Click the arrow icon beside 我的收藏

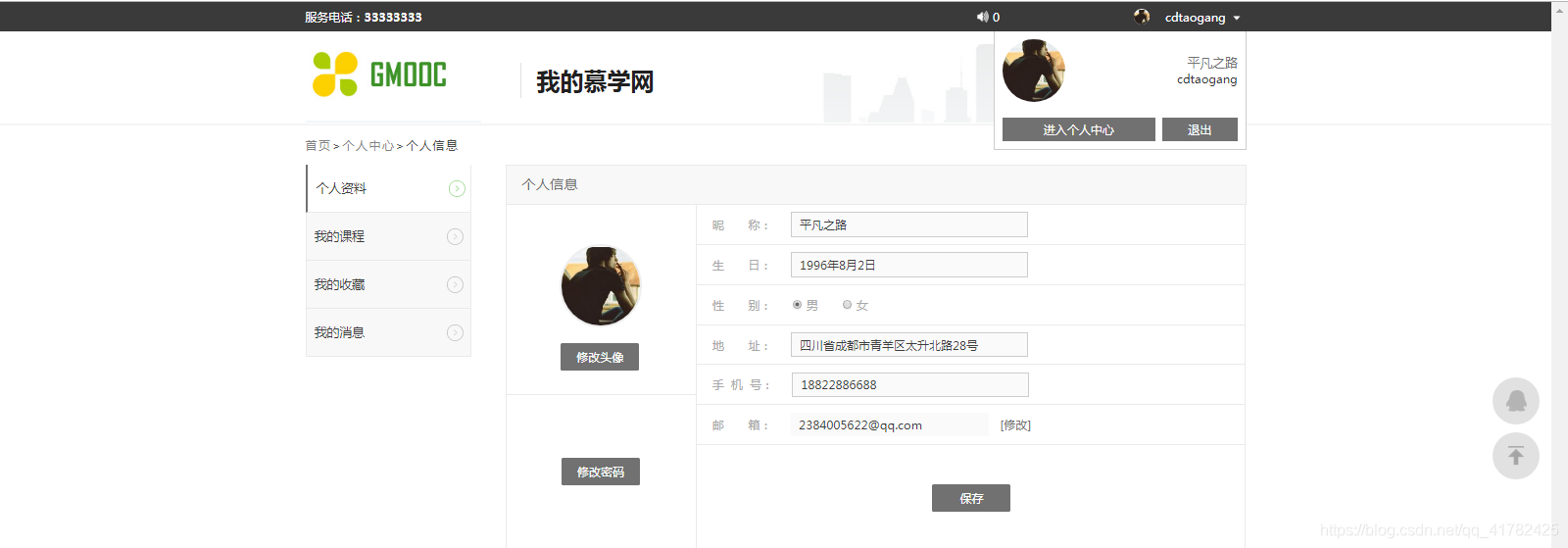tap(455, 284)
